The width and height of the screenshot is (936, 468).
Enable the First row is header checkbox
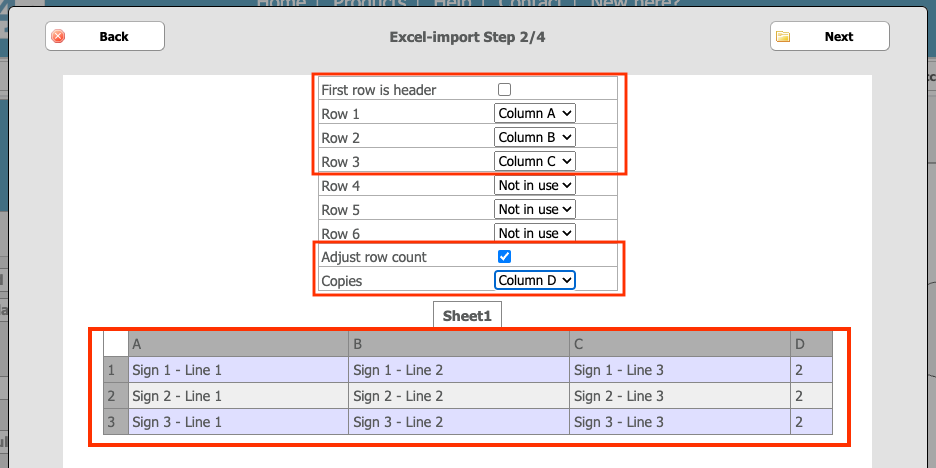pyautogui.click(x=505, y=90)
